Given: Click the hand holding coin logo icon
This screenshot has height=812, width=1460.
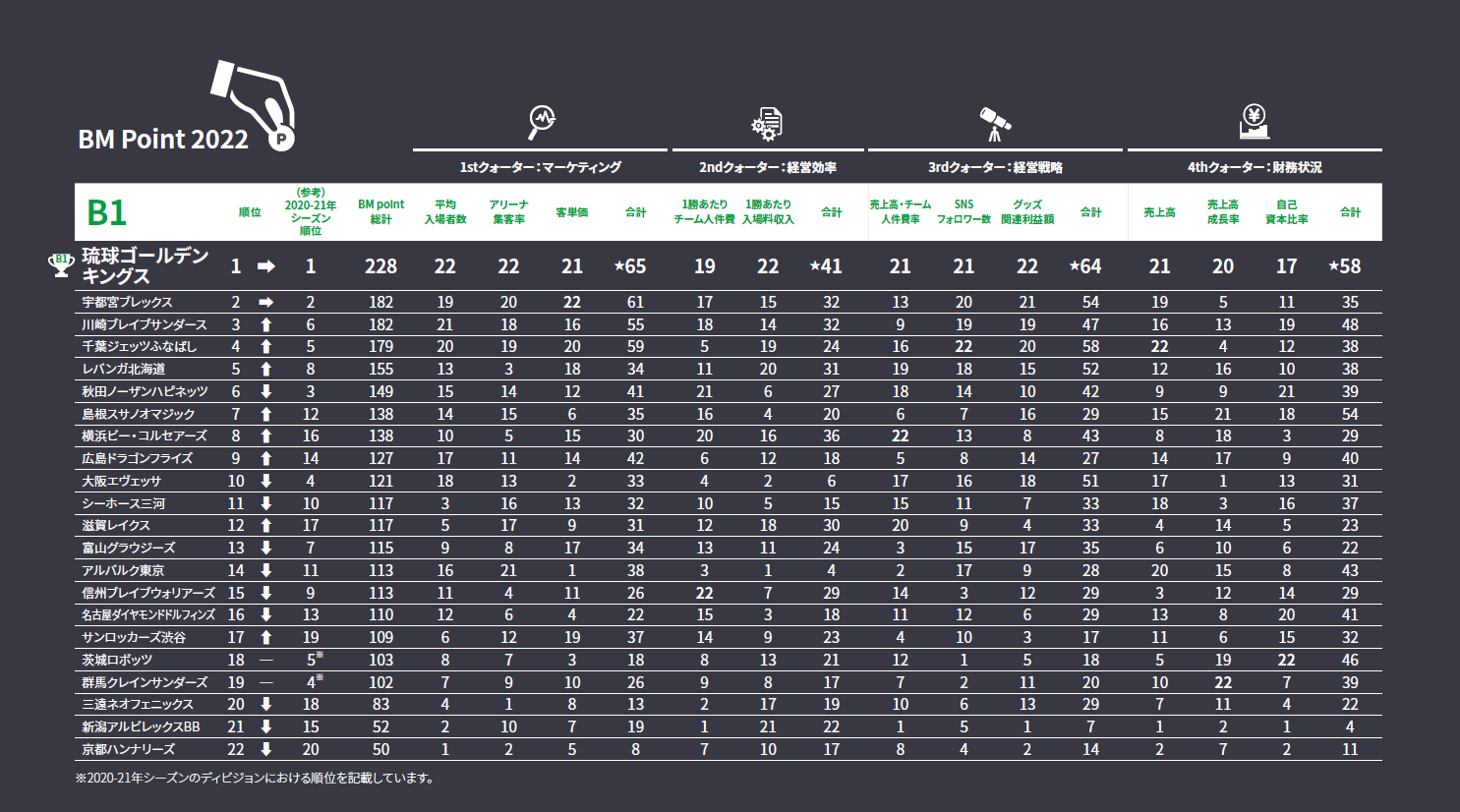Looking at the screenshot, I should pos(258,103).
